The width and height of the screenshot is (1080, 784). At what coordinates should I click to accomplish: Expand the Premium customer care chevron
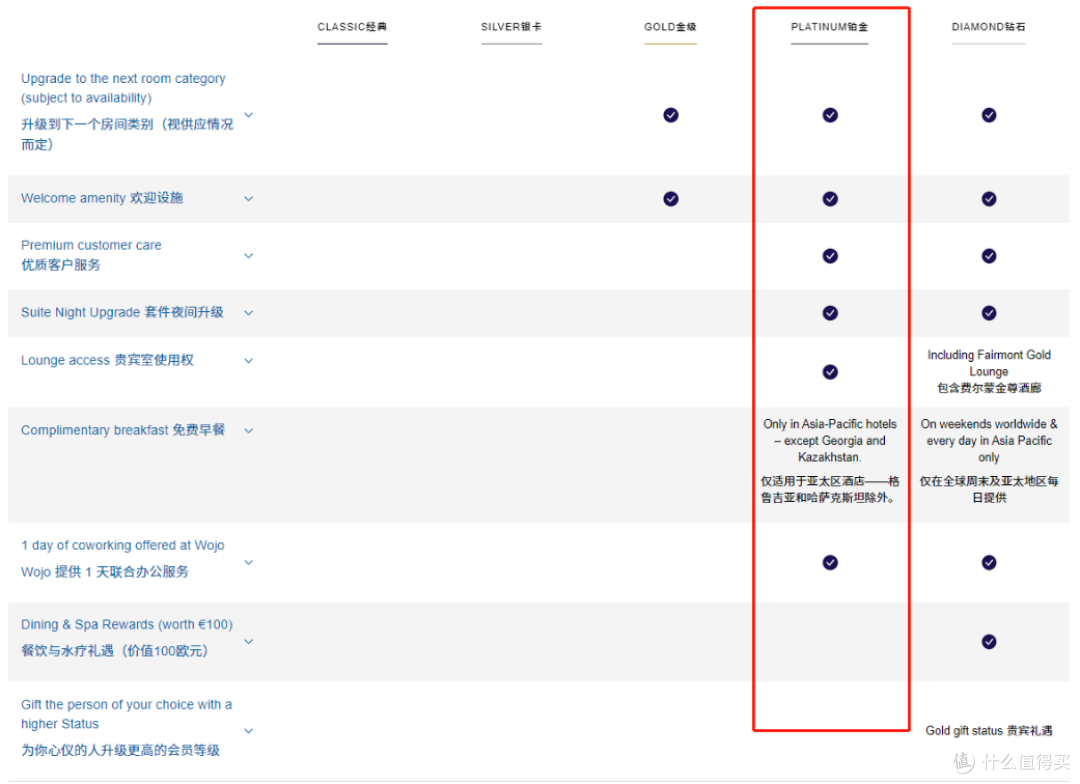pos(249,256)
